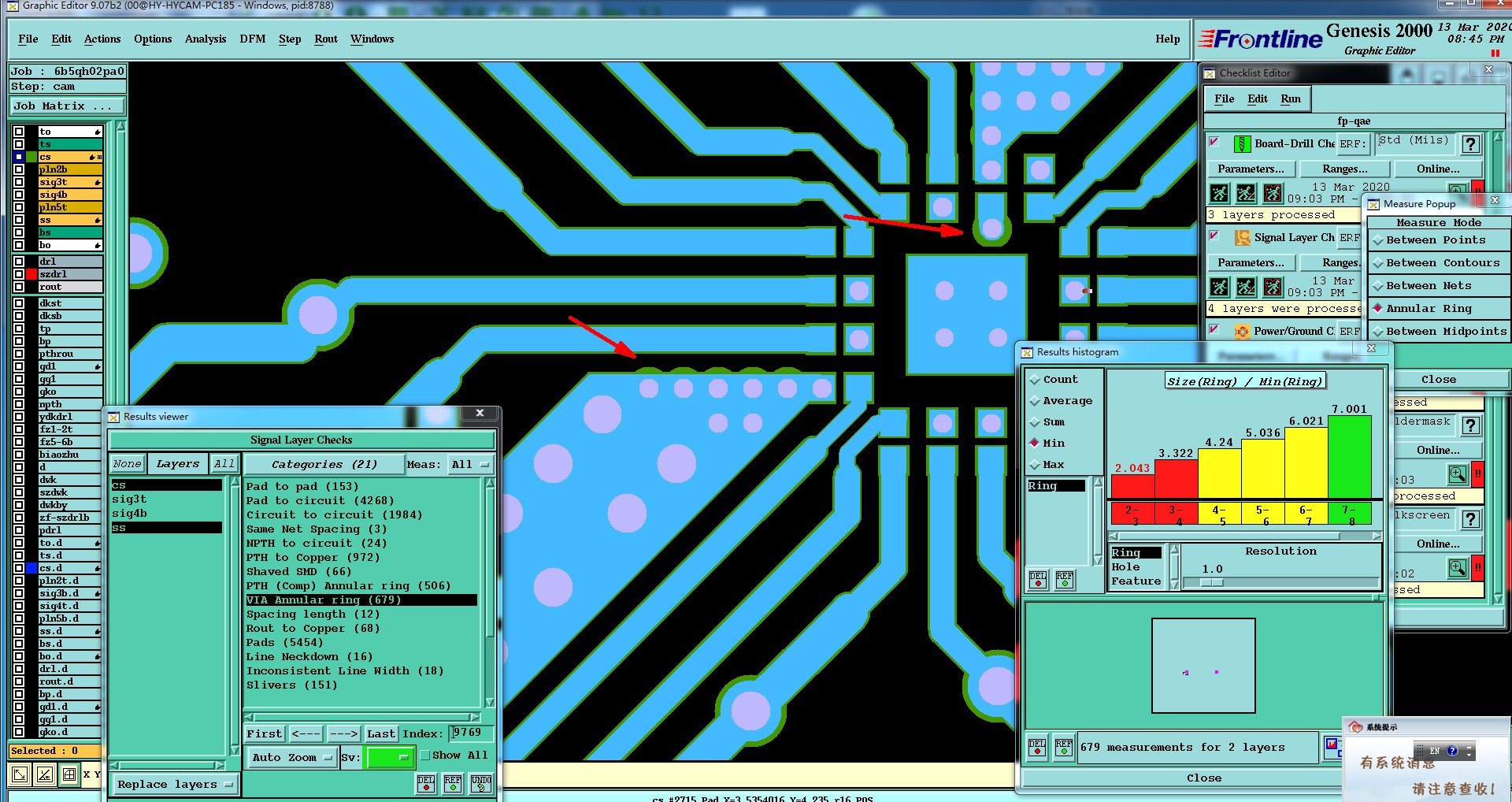Click the green 7-8 histogram range swatch
The height and width of the screenshot is (802, 1512).
1350,515
